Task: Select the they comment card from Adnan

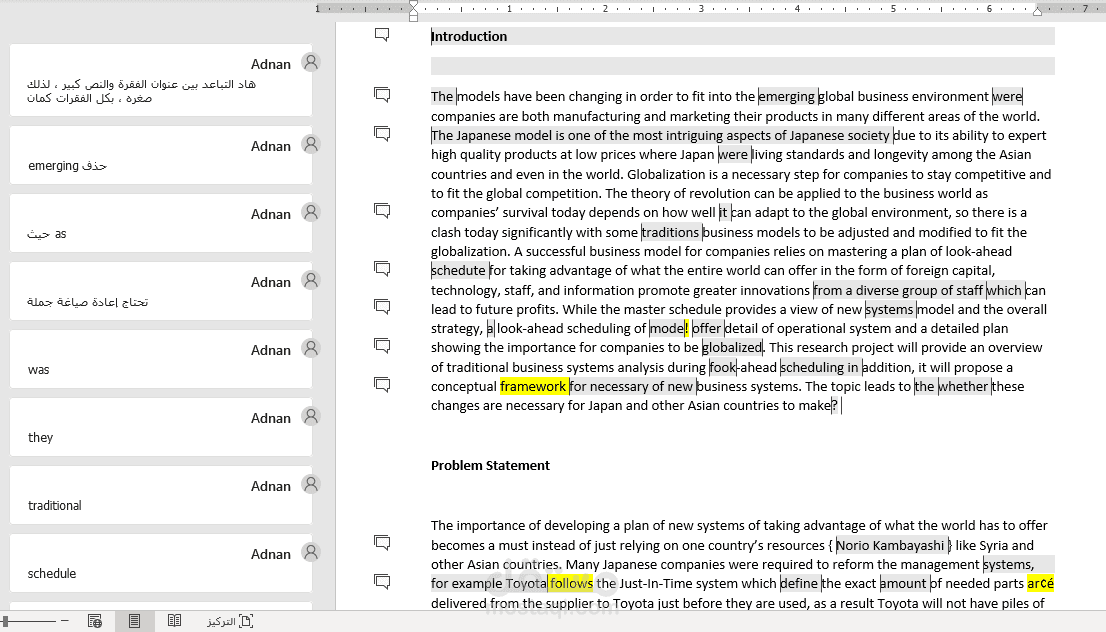Action: tap(160, 427)
